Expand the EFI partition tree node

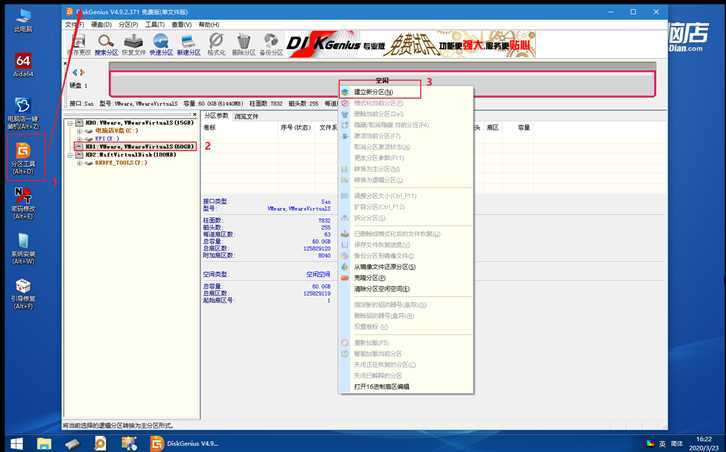[79, 139]
